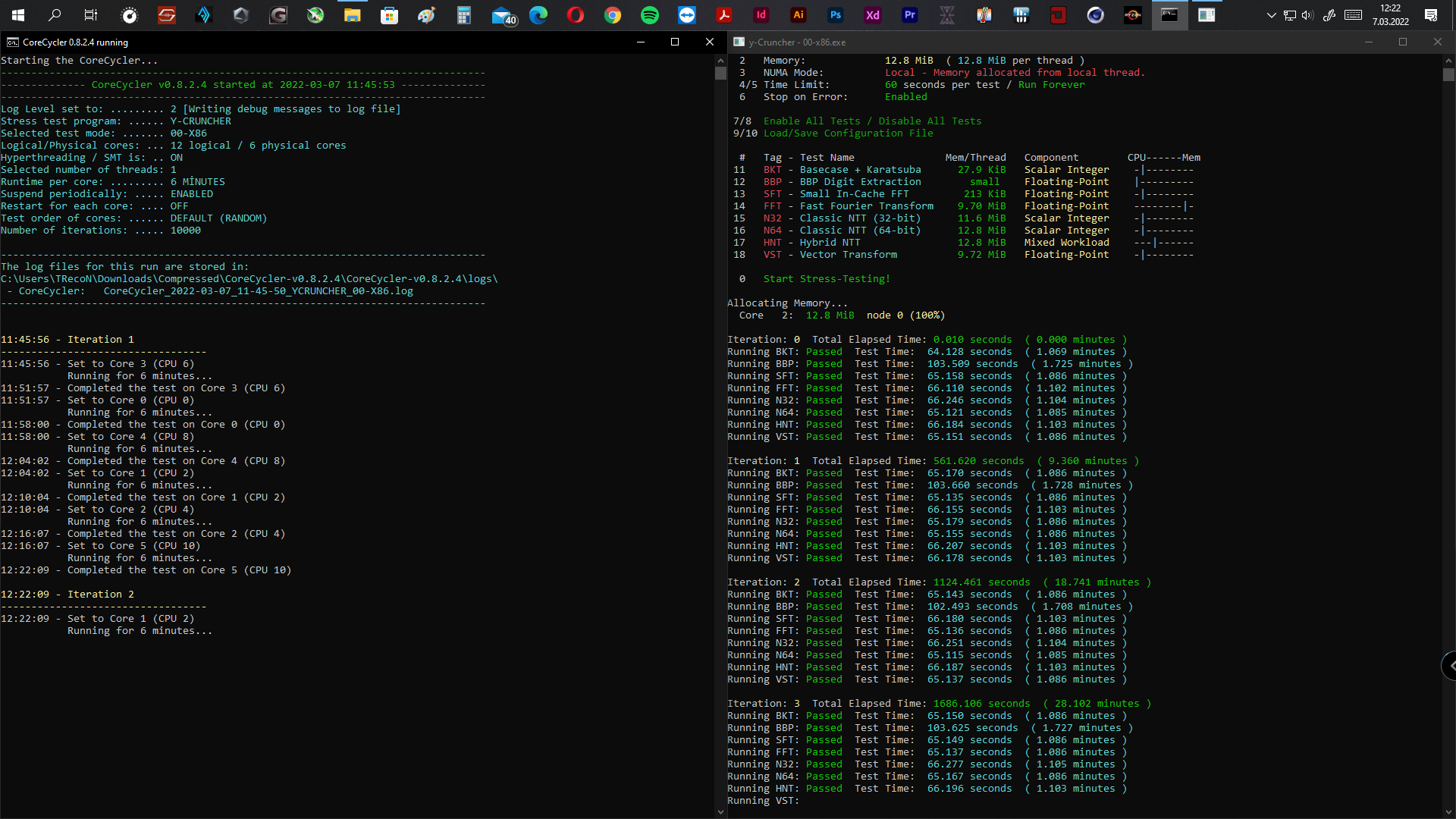Viewport: 1456px width, 819px height.
Task: Open the Opera browser icon
Action: point(576,15)
